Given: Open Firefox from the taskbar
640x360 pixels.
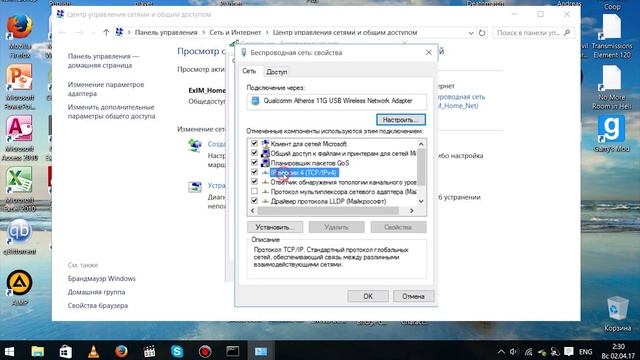Looking at the screenshot, I should point(121,351).
